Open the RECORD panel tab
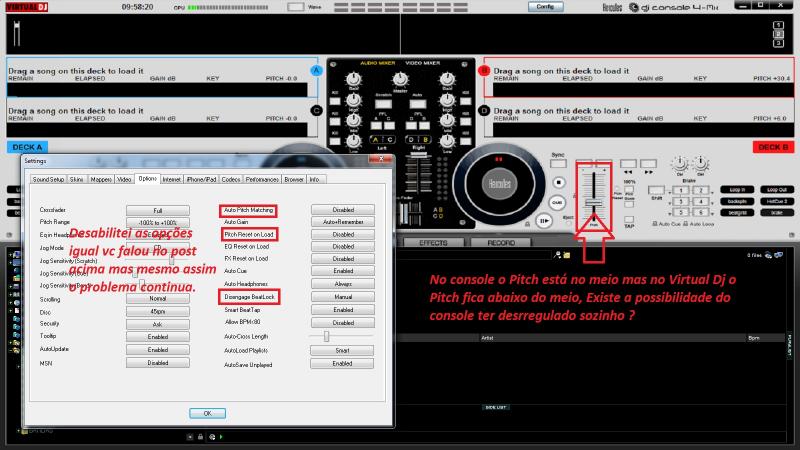Viewport: 800px width, 450px height. tap(501, 243)
